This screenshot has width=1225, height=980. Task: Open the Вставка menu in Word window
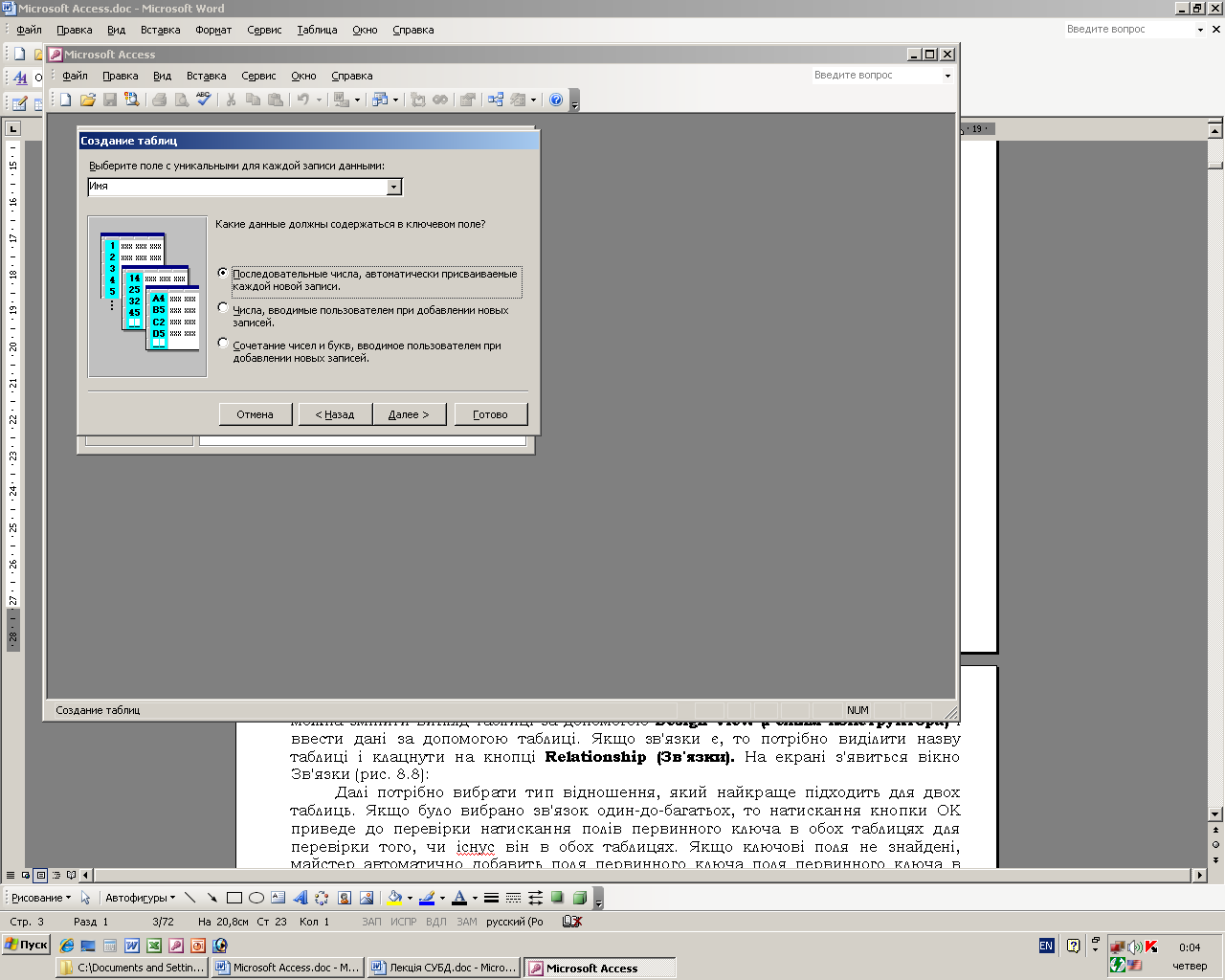161,30
